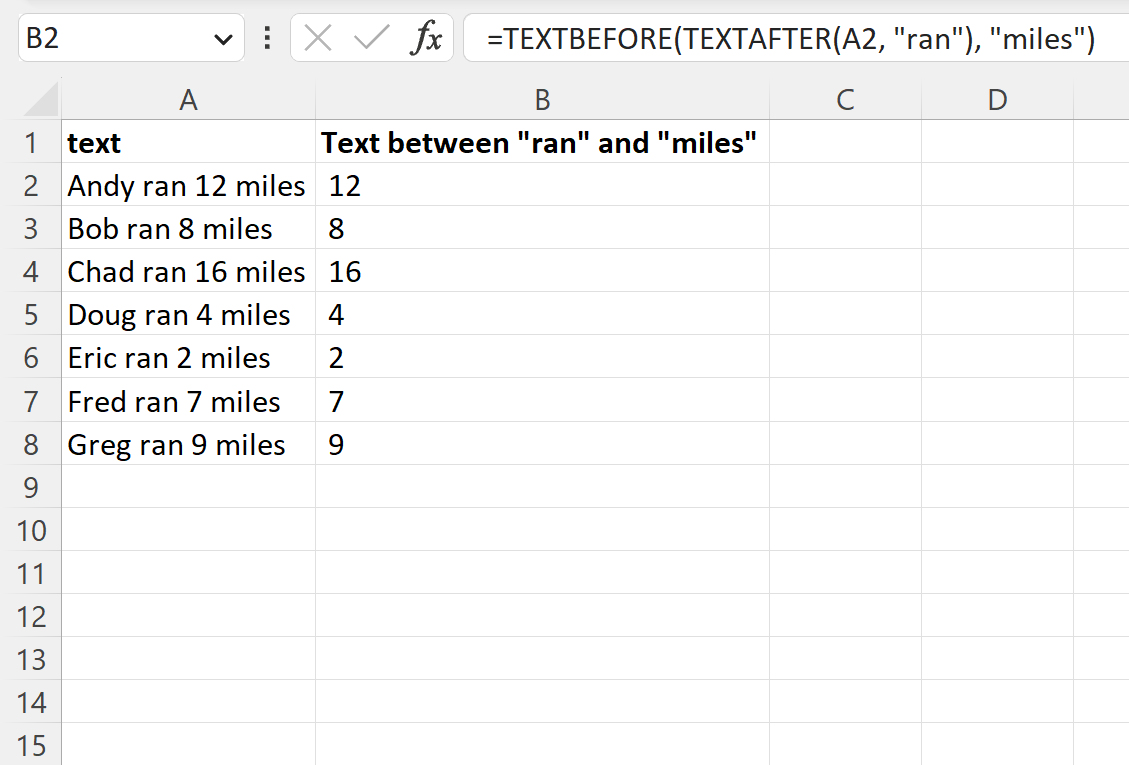The width and height of the screenshot is (1129, 765).
Task: Cancel formula entry with the X icon
Action: [x=318, y=37]
